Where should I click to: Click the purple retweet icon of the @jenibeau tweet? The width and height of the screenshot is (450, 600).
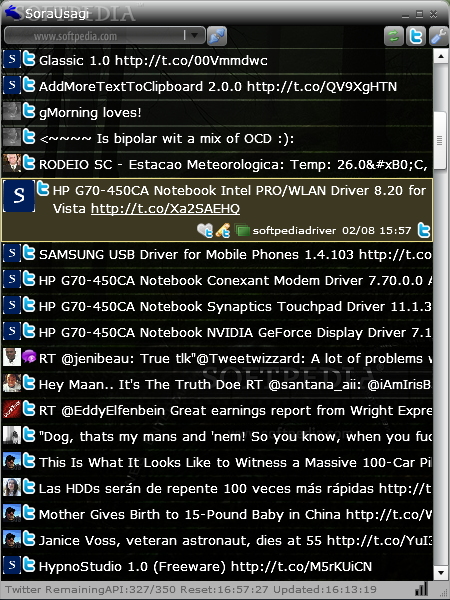(x=29, y=357)
